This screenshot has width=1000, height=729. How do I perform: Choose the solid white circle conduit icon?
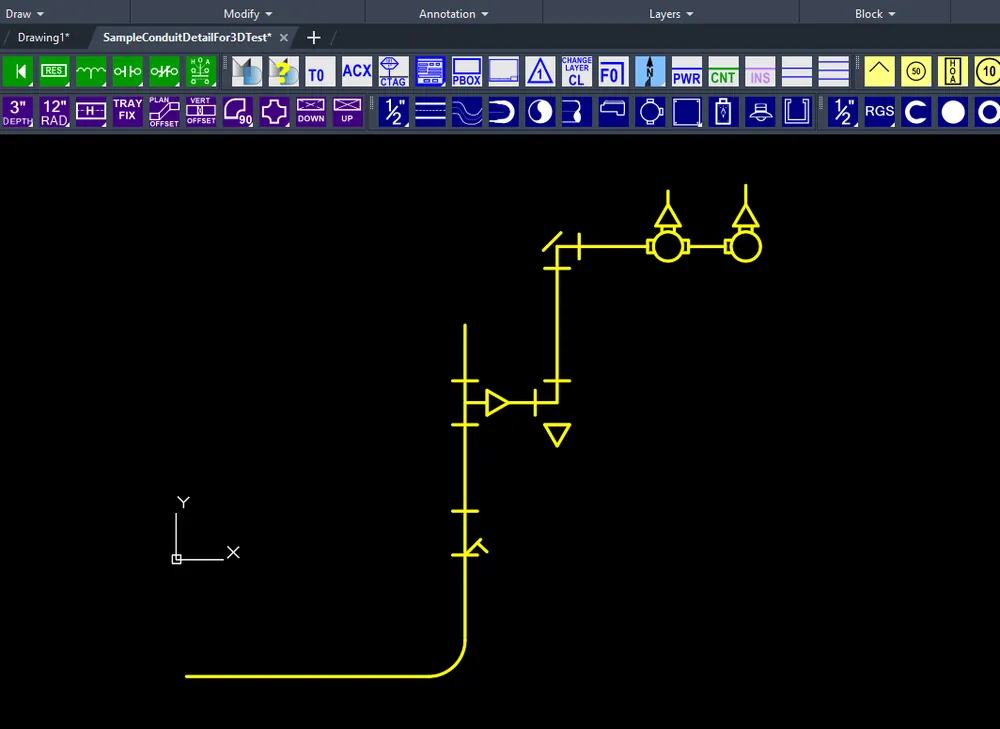click(x=953, y=112)
